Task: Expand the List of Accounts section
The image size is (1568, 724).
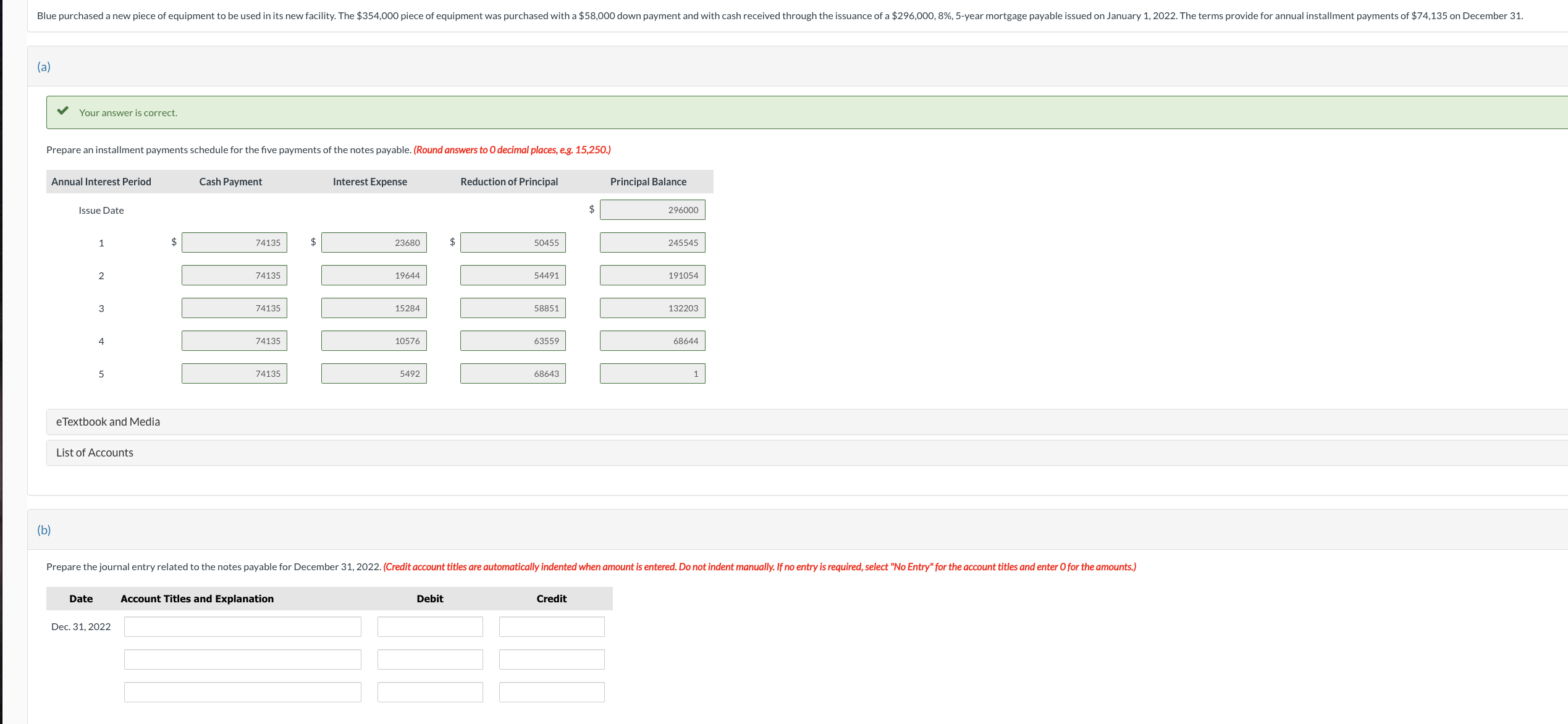Action: coord(95,453)
